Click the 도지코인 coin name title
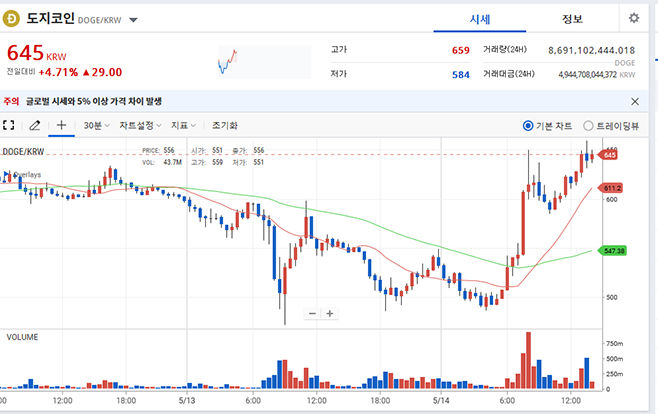This screenshot has height=414, width=658. tap(50, 18)
